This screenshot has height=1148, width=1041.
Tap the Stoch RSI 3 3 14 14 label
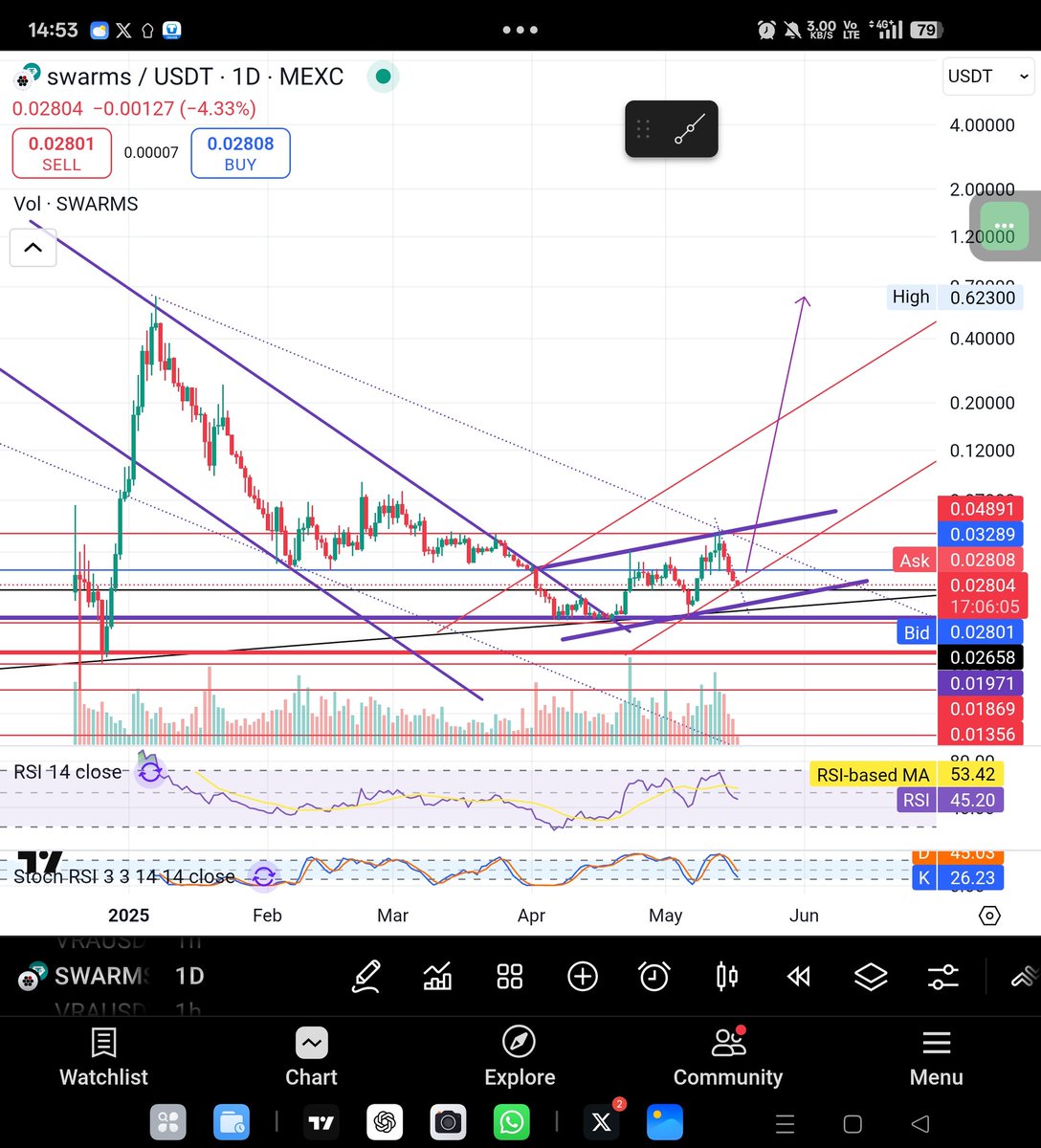pos(124,876)
